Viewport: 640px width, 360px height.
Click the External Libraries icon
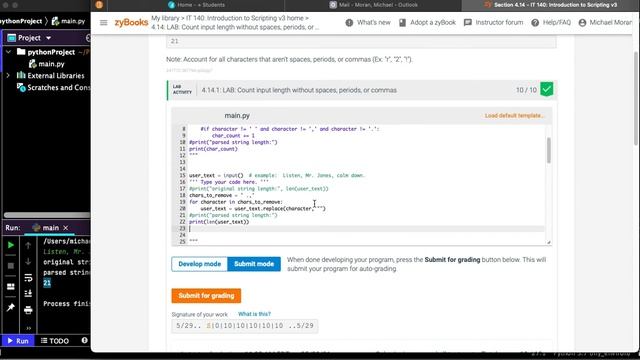[21, 75]
